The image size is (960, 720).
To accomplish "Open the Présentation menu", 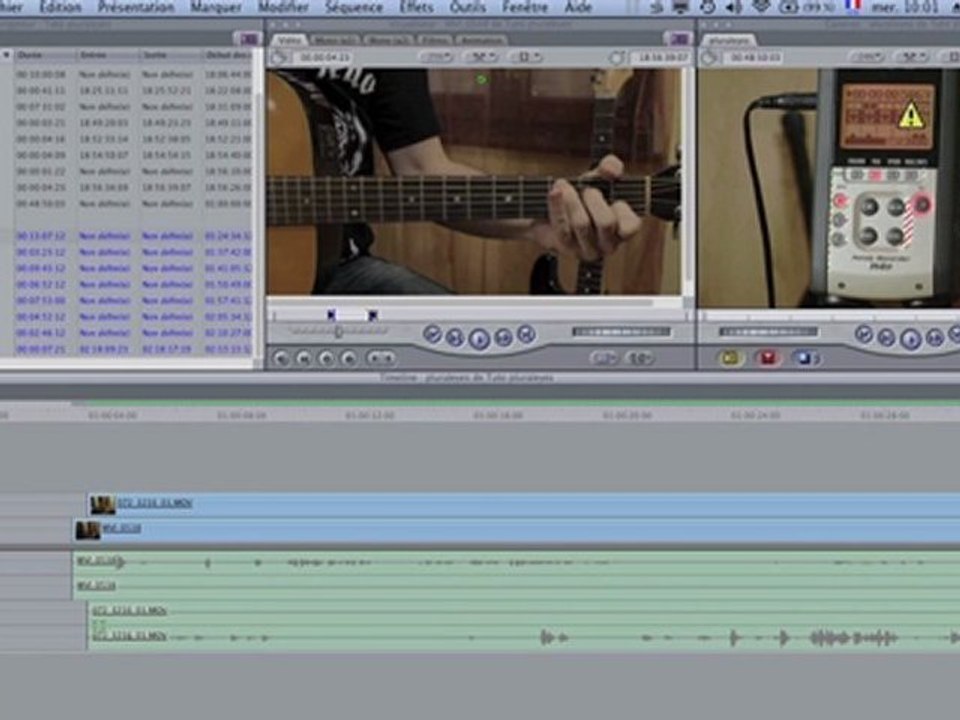I will click(x=136, y=7).
